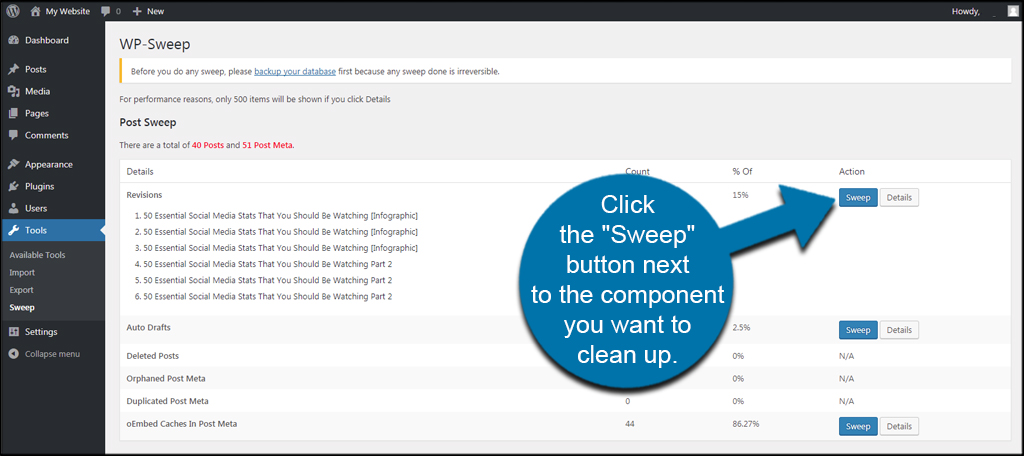Image resolution: width=1024 pixels, height=456 pixels.
Task: Click New in admin bar
Action: point(155,11)
